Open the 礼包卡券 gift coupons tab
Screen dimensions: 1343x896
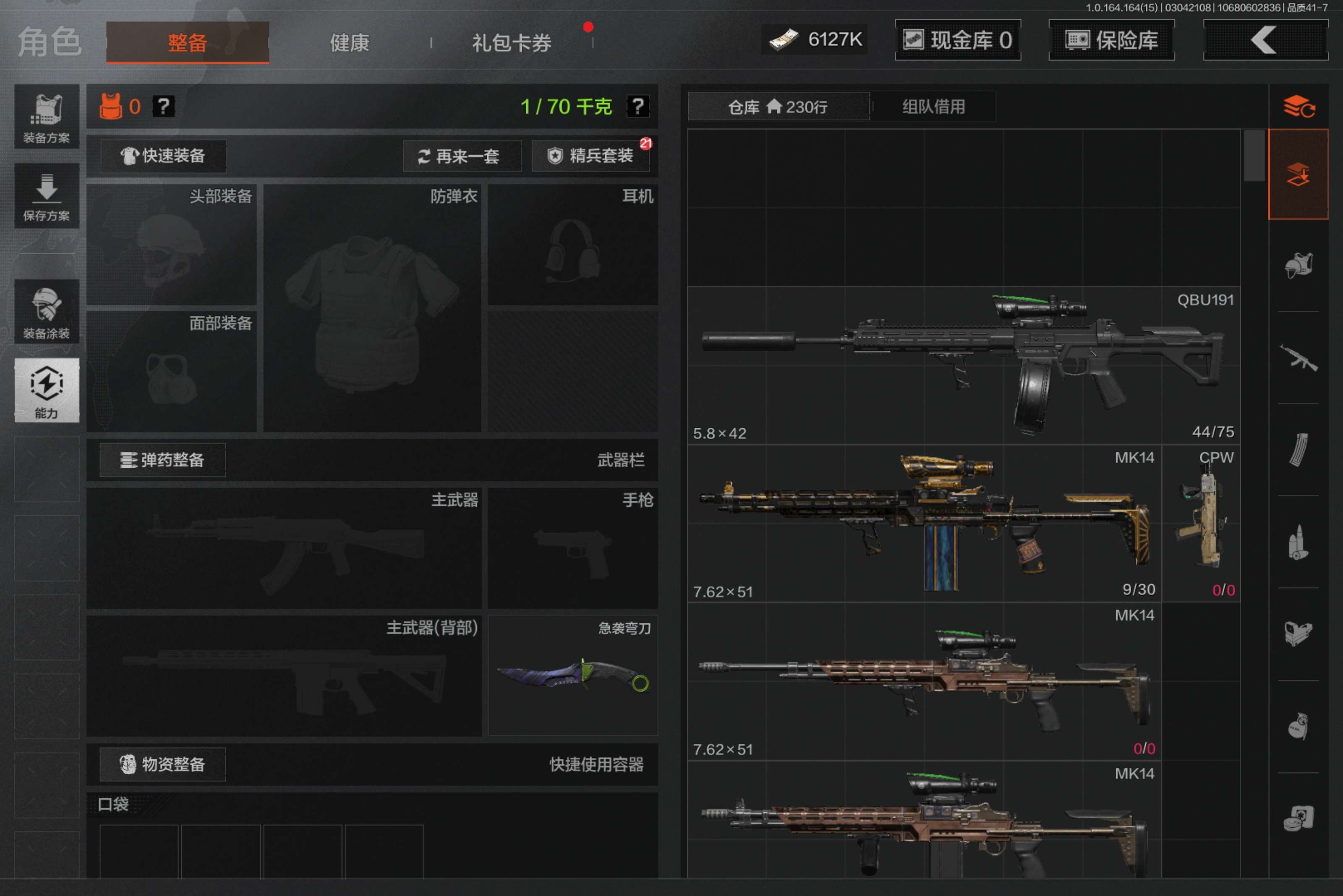[x=511, y=43]
